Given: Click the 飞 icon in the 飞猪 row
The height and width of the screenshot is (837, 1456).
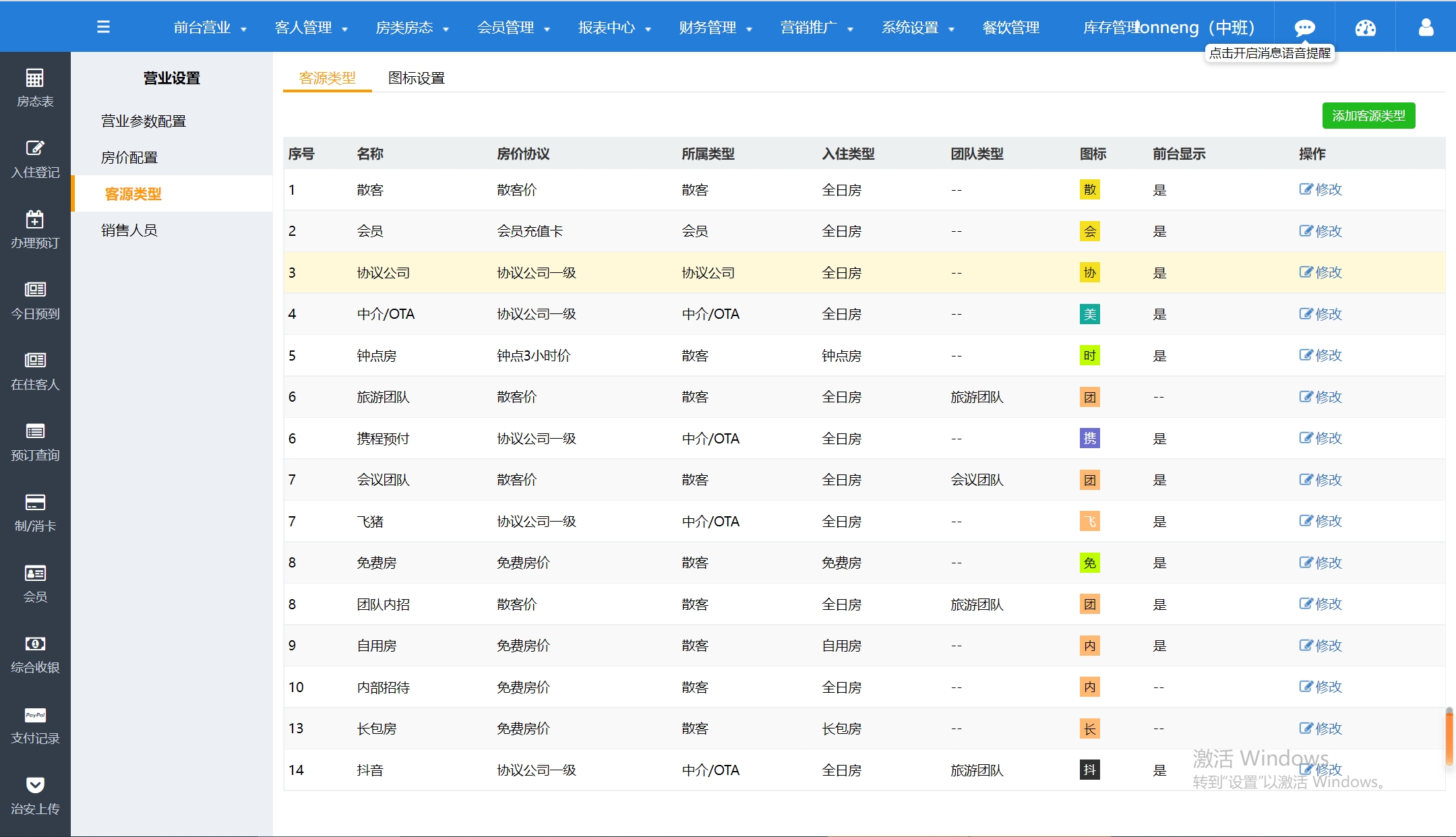Looking at the screenshot, I should [x=1089, y=521].
